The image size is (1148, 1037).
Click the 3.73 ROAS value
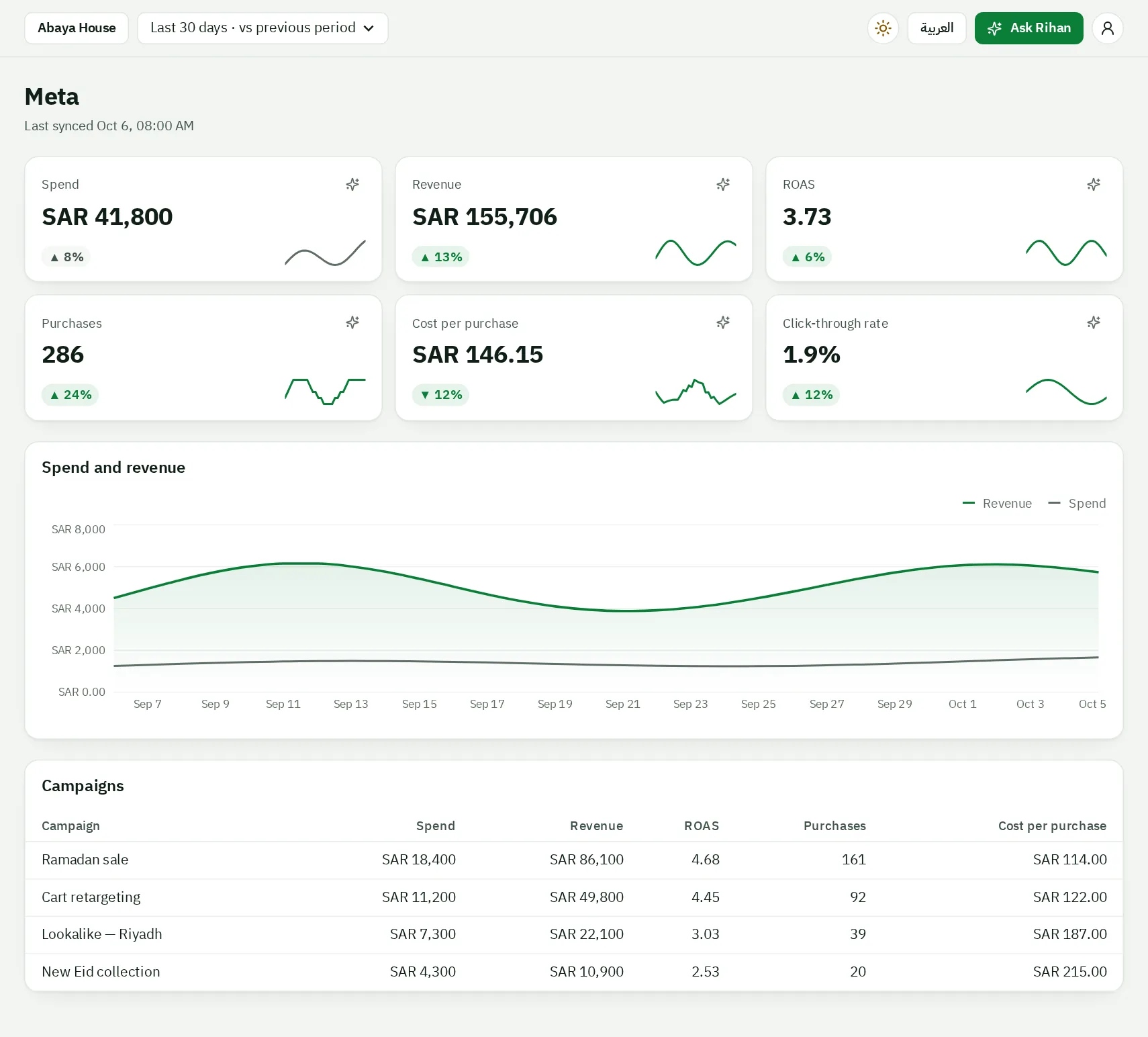tap(807, 217)
